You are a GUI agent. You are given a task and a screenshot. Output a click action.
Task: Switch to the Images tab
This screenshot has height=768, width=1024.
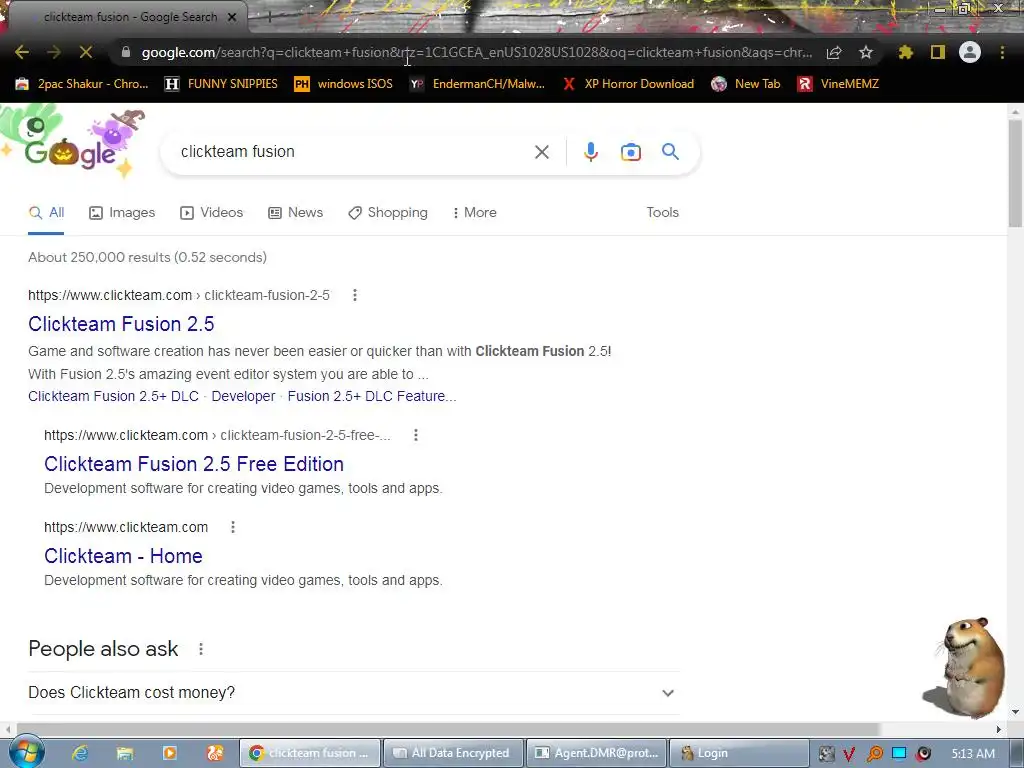pos(122,212)
